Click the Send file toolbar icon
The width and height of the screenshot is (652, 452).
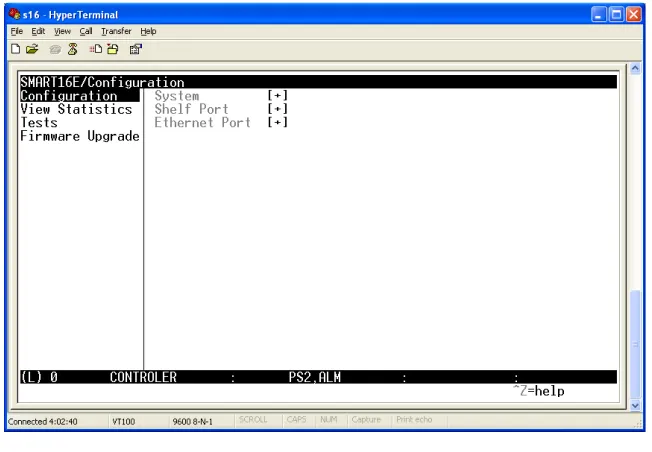[96, 49]
